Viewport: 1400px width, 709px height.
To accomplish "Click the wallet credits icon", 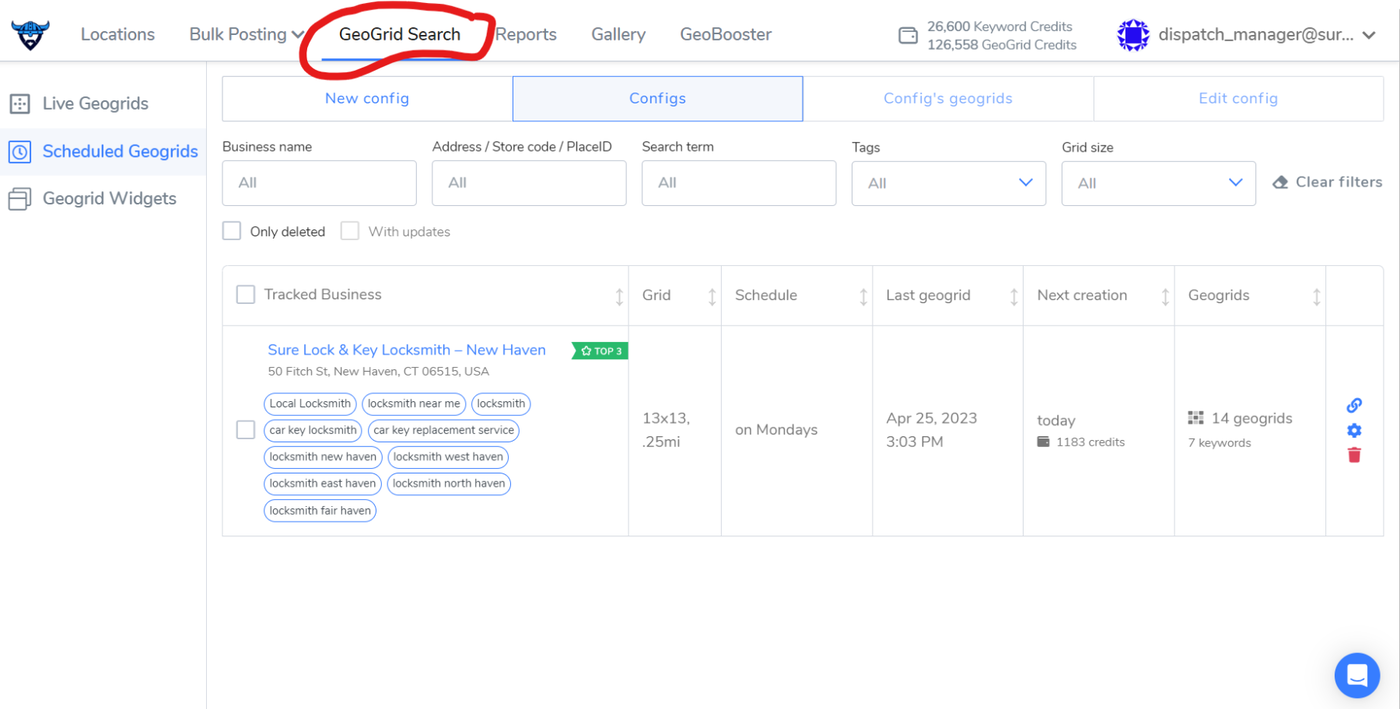I will (908, 36).
